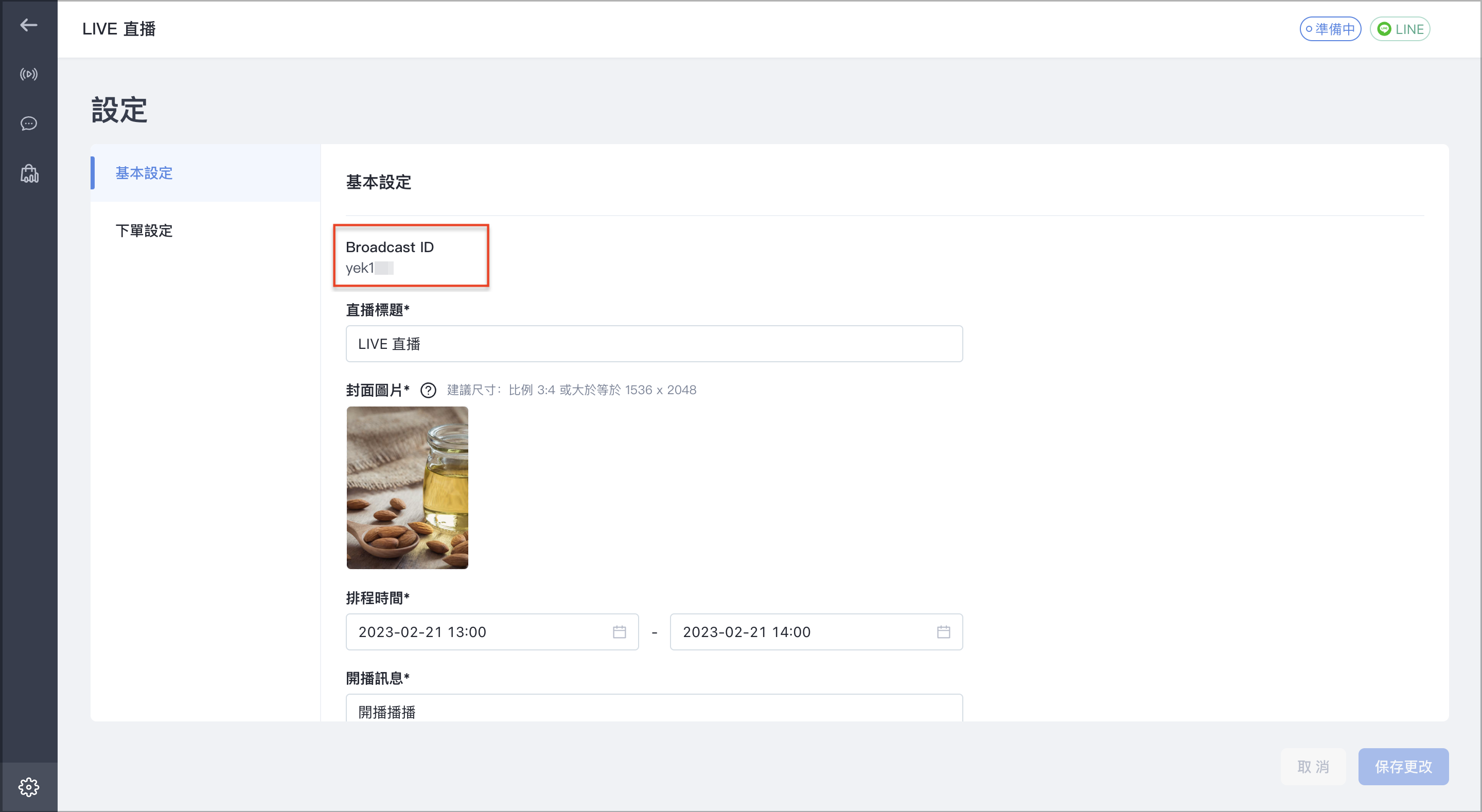
Task: Click the start time 2023-02-21 13:00 field
Action: (x=492, y=632)
